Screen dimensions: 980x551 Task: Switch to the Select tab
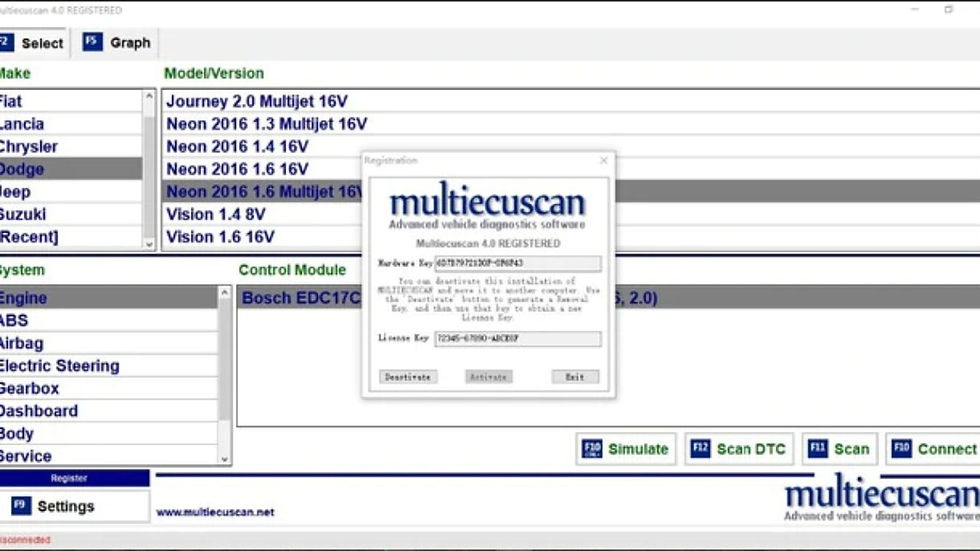click(x=33, y=43)
